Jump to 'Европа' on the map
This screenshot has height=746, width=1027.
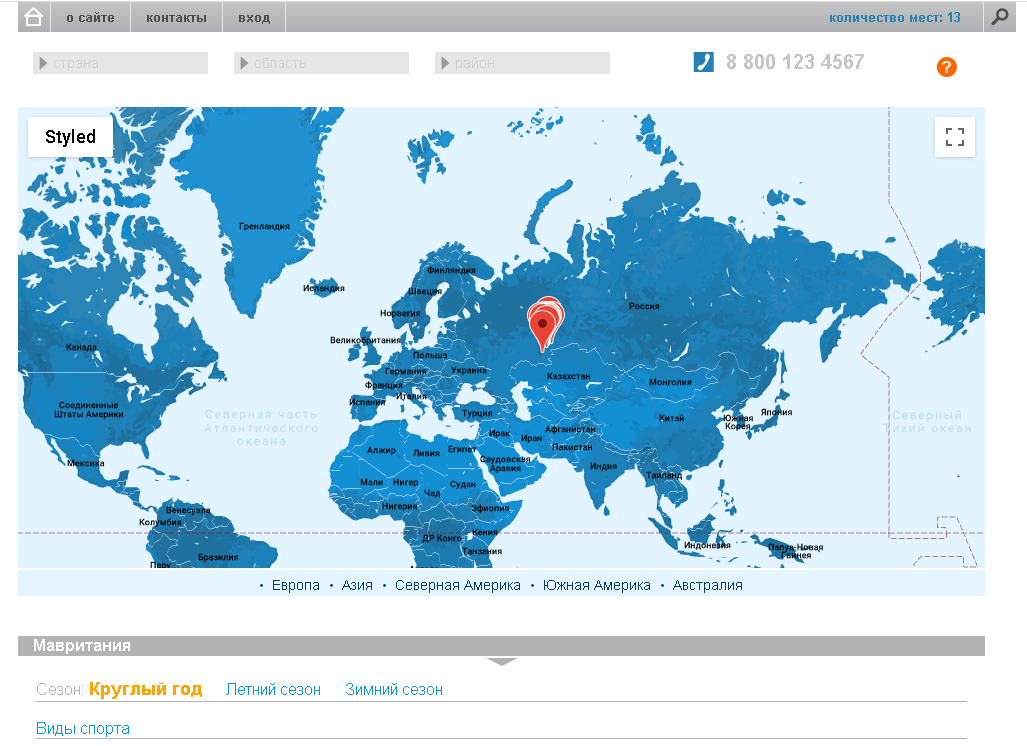point(295,585)
